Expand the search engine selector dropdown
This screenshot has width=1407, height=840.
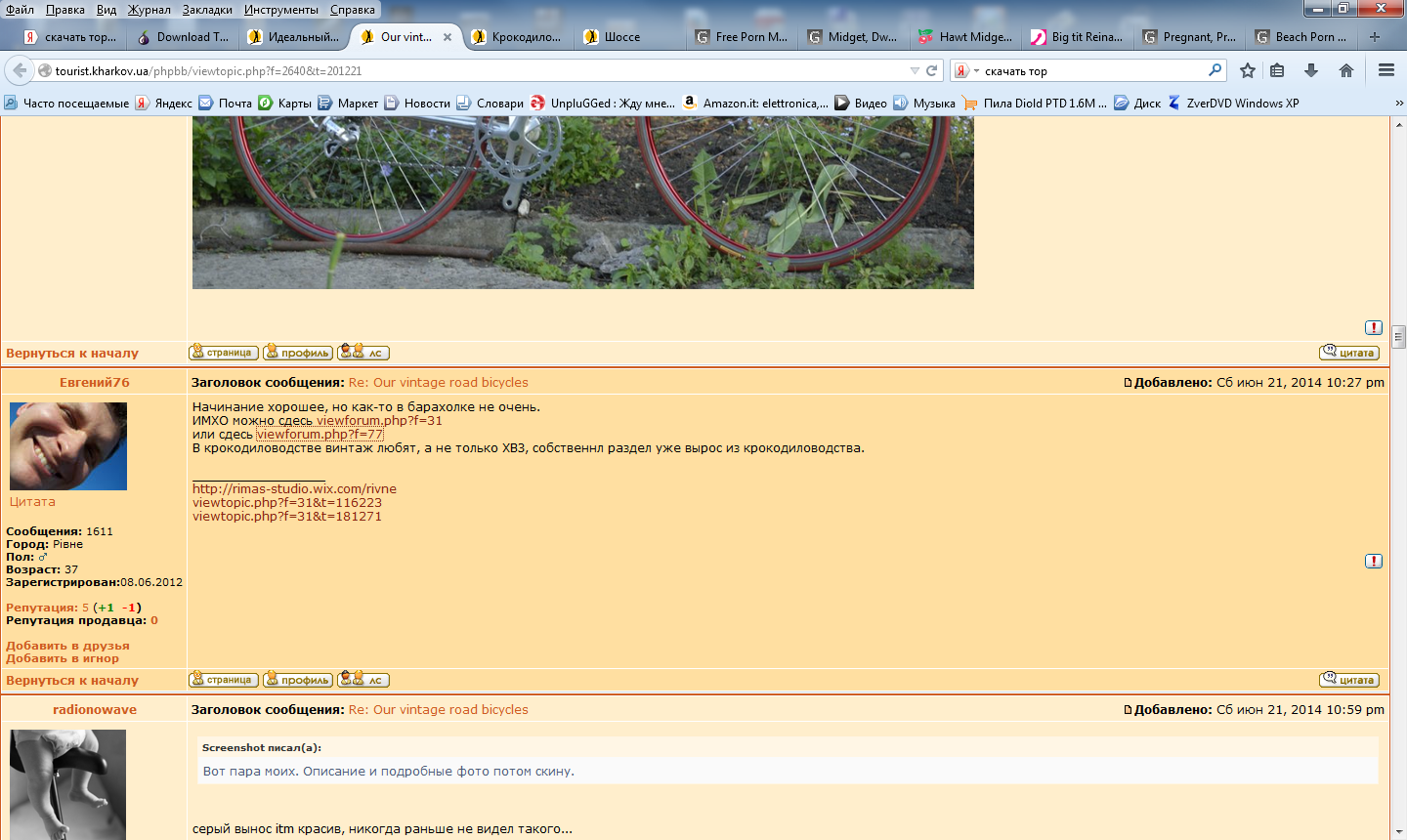pos(965,70)
